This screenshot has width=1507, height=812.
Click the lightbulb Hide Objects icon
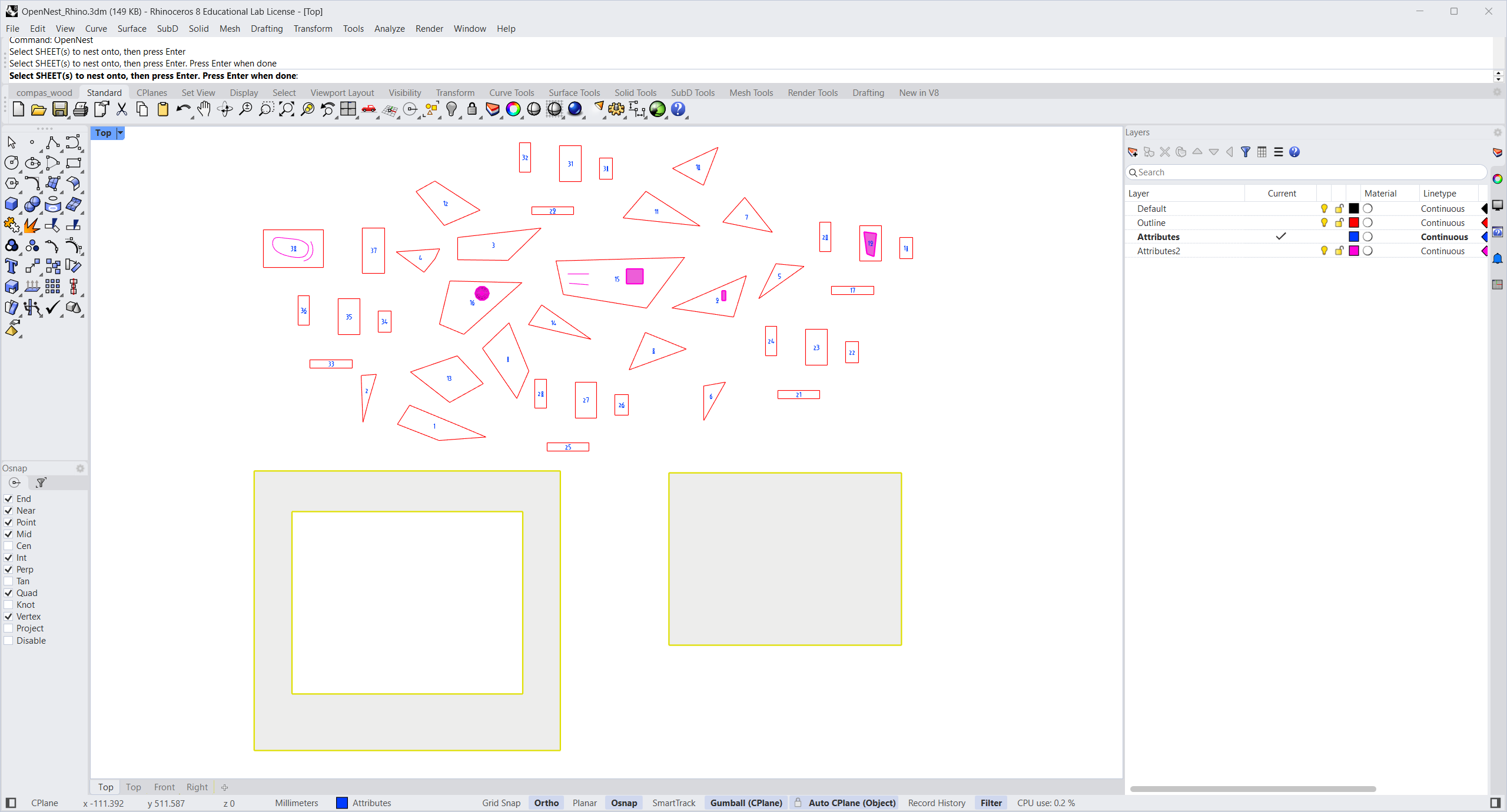coord(452,109)
